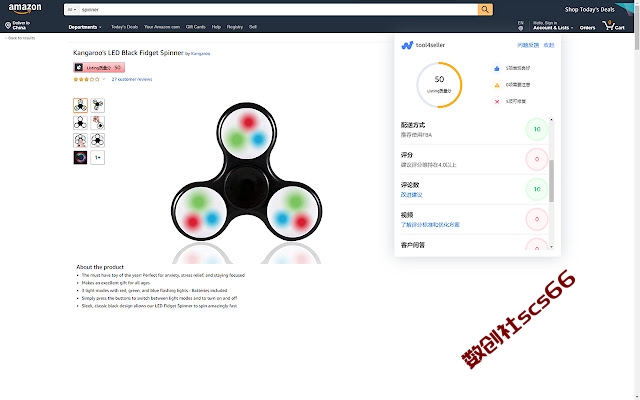640x400 pixels.
Task: Click the 收起 collapse link in panel
Action: coord(549,45)
